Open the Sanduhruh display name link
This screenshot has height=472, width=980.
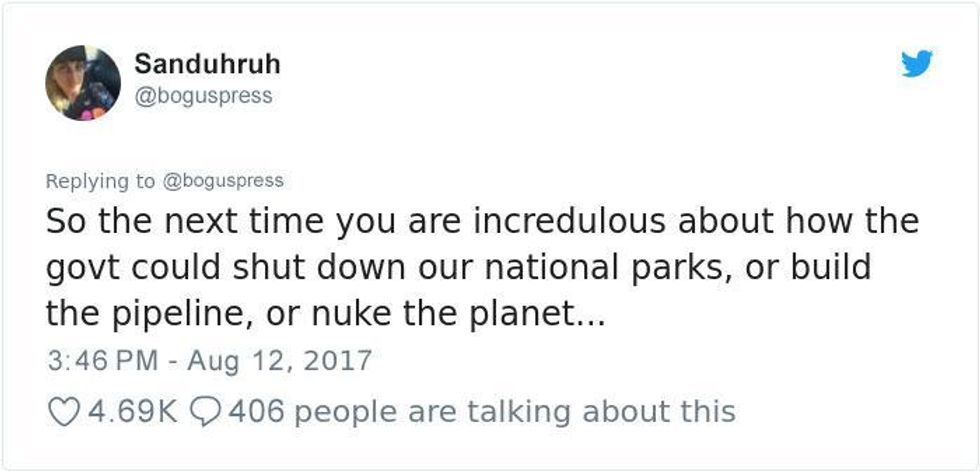(208, 63)
